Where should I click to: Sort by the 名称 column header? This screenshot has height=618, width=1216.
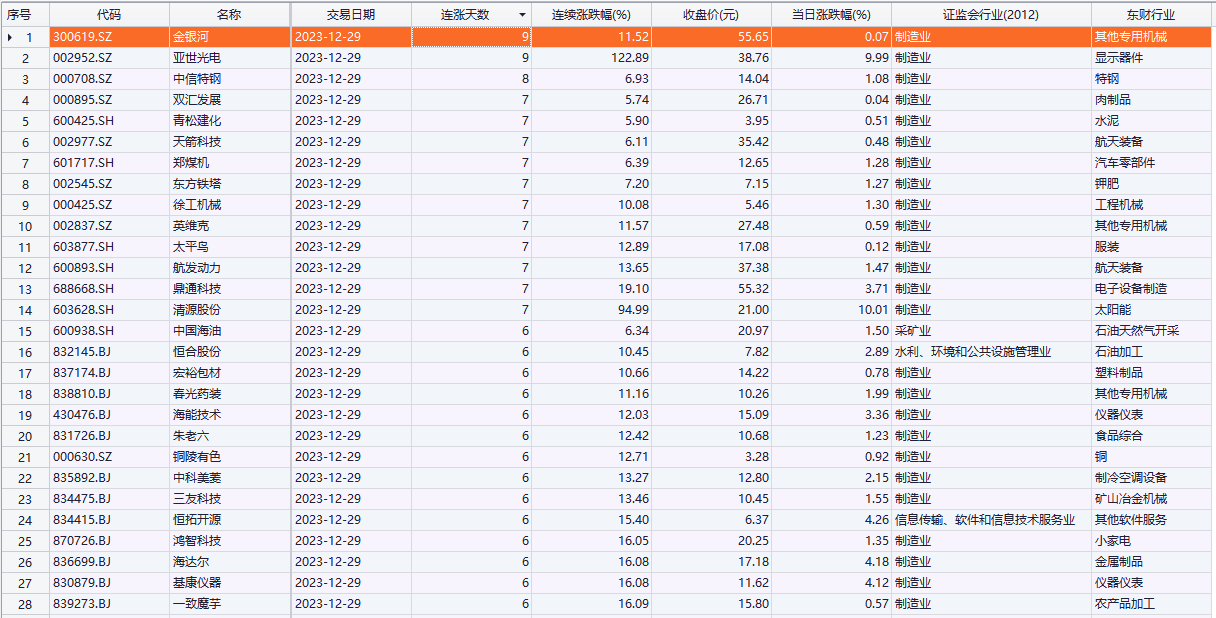pos(229,15)
